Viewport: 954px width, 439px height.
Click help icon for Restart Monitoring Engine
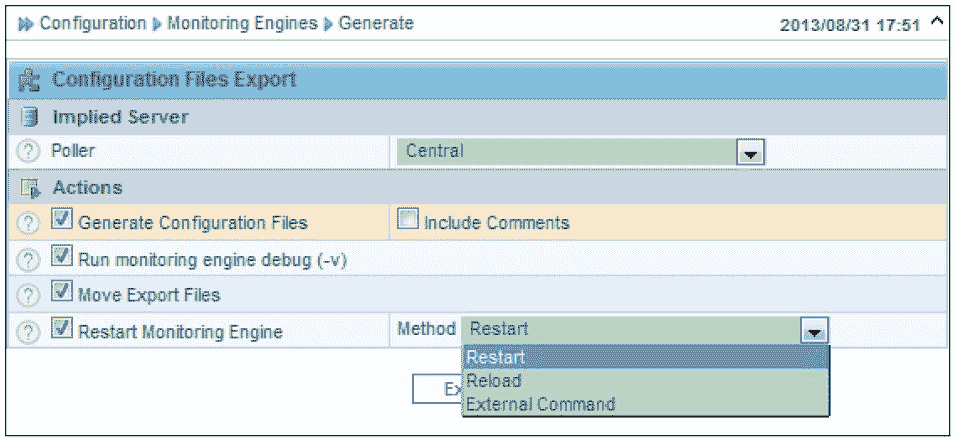click(x=30, y=332)
